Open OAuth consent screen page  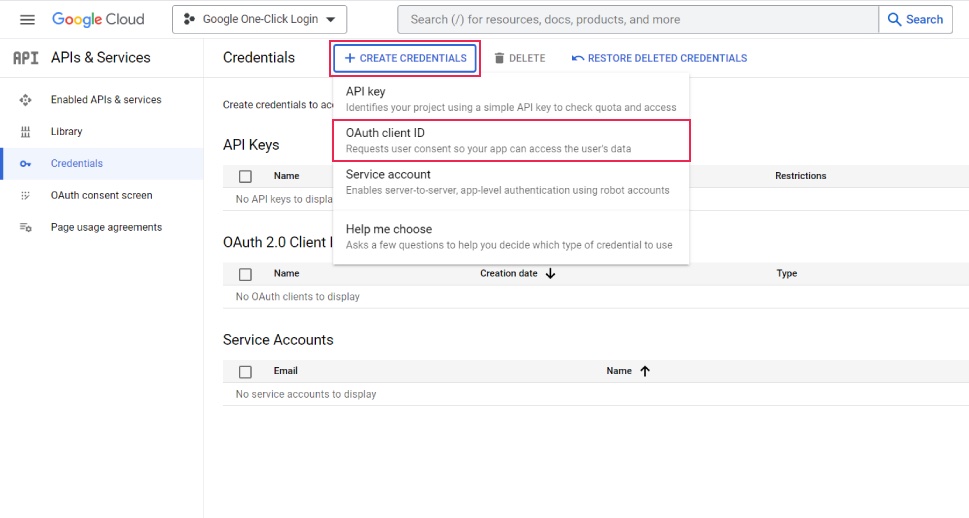[102, 195]
